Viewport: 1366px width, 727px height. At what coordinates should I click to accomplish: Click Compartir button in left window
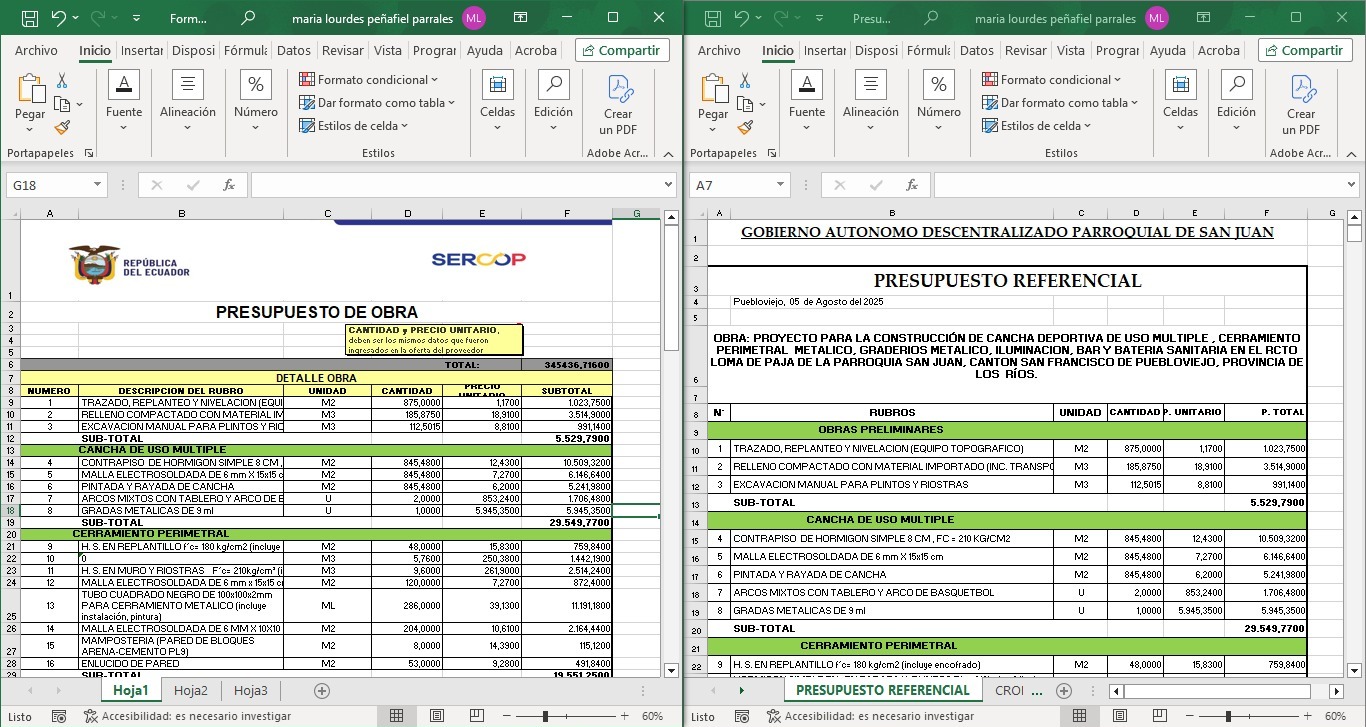pos(621,50)
